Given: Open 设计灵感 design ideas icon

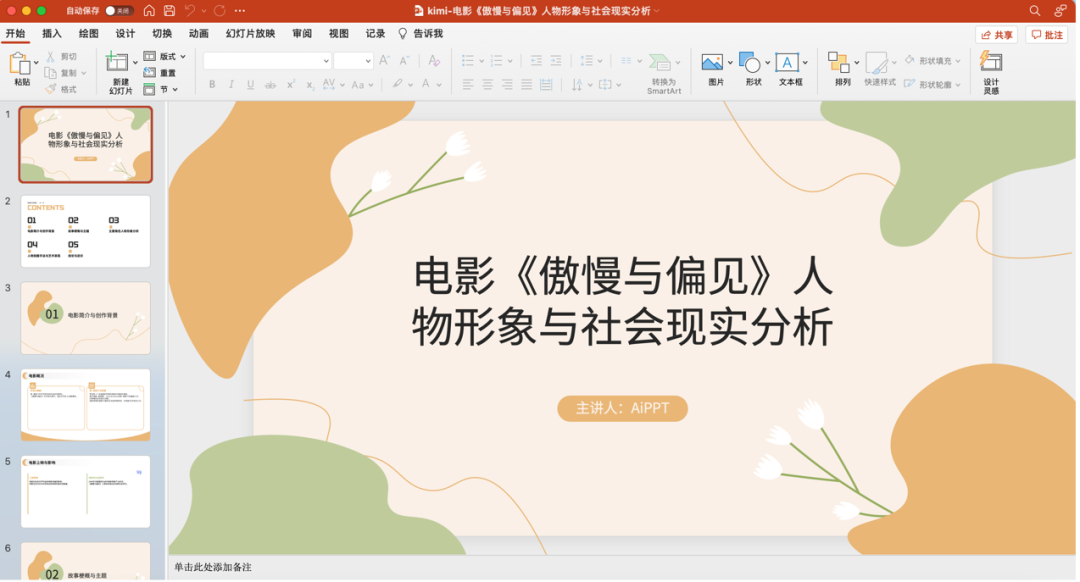Looking at the screenshot, I should pyautogui.click(x=990, y=62).
